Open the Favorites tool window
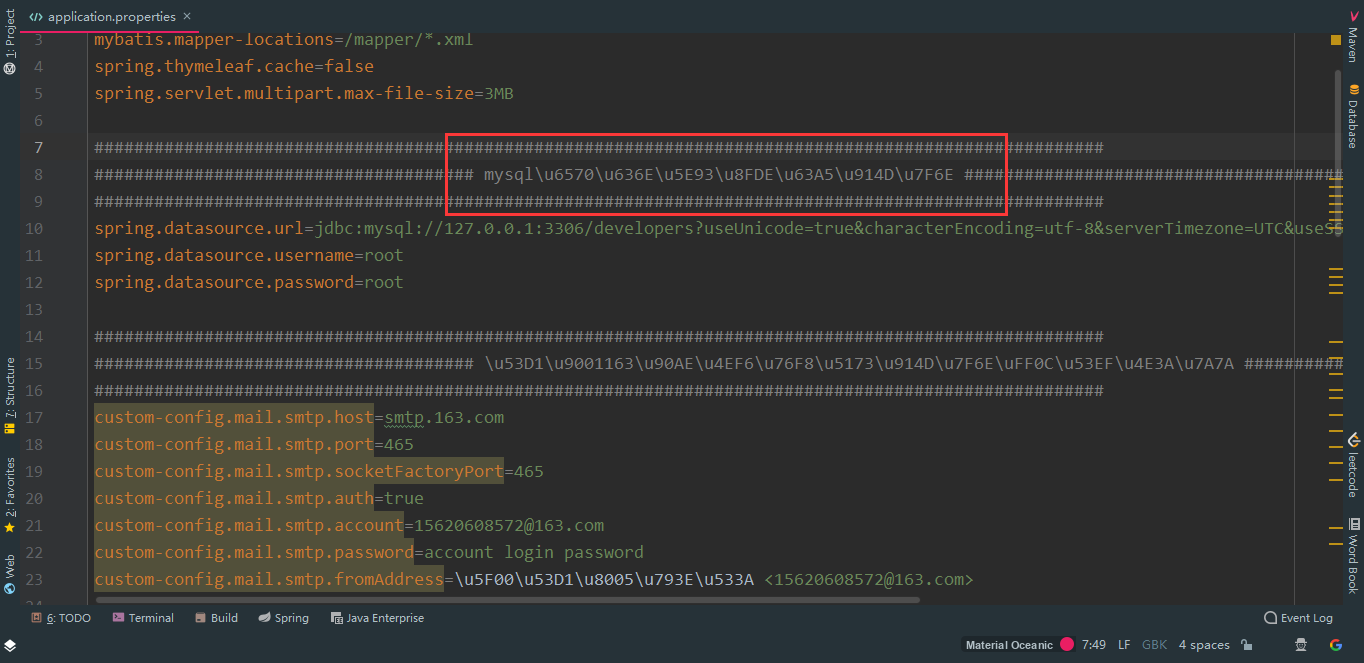This screenshot has height=663, width=1364. click(10, 496)
